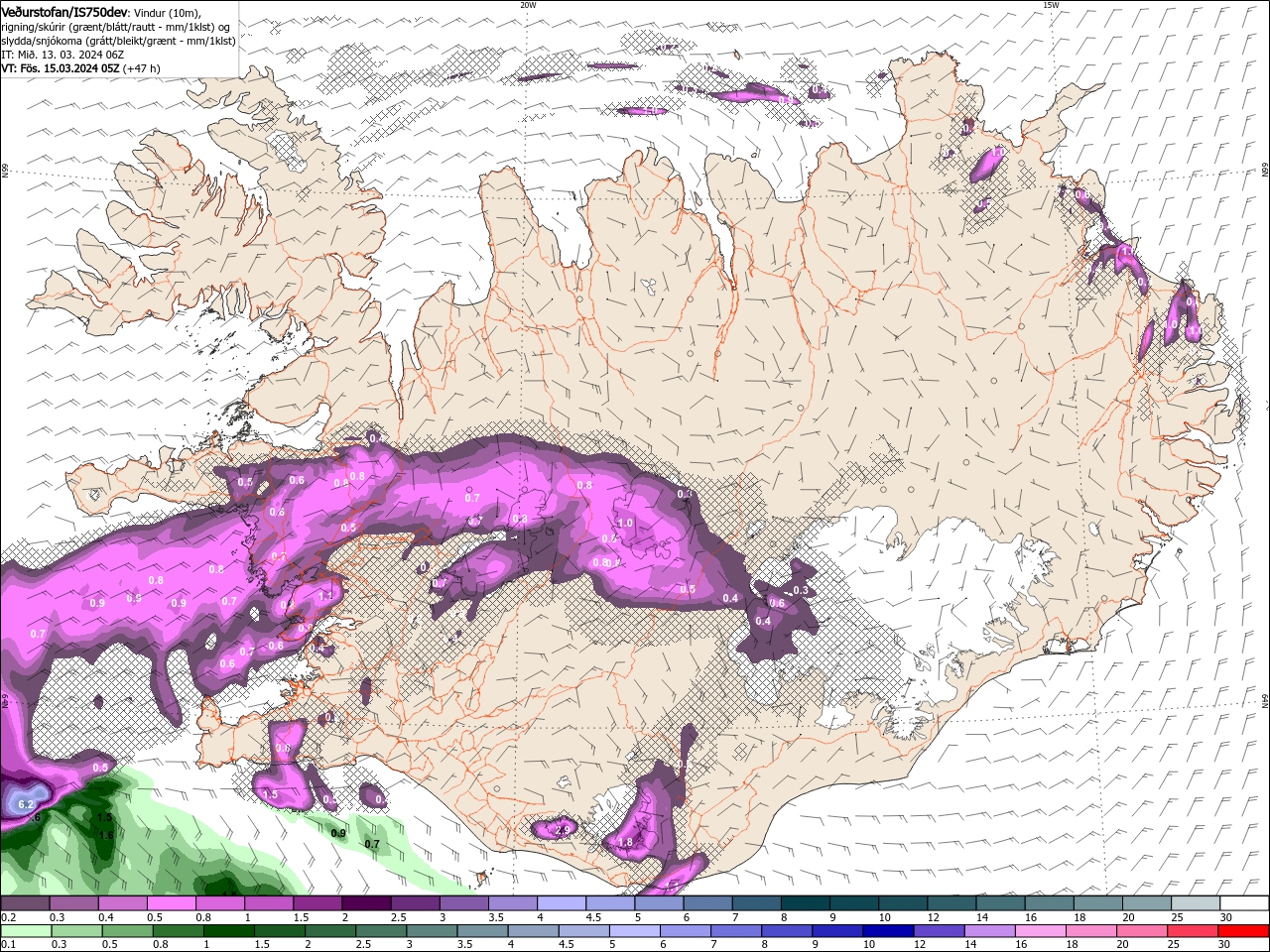Pick the lavender 4 swatch in snow legend

[562, 902]
